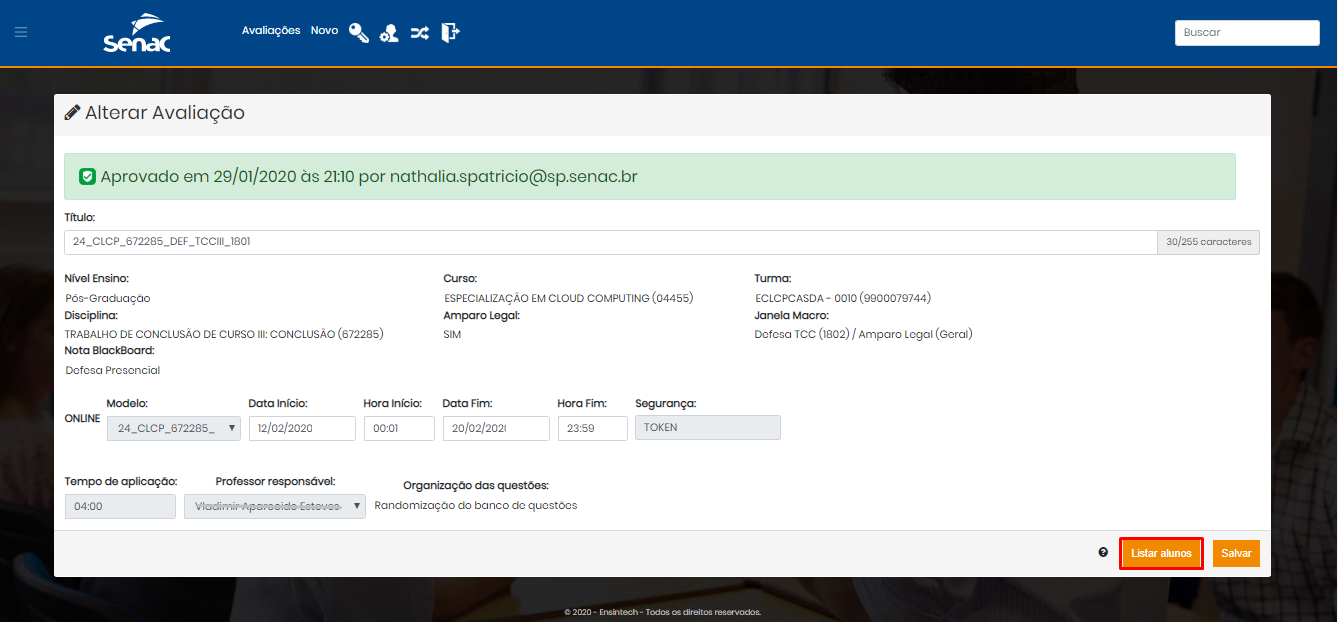
Task: Click the pencil icon beside Alterar Avaliação
Action: coord(72,113)
